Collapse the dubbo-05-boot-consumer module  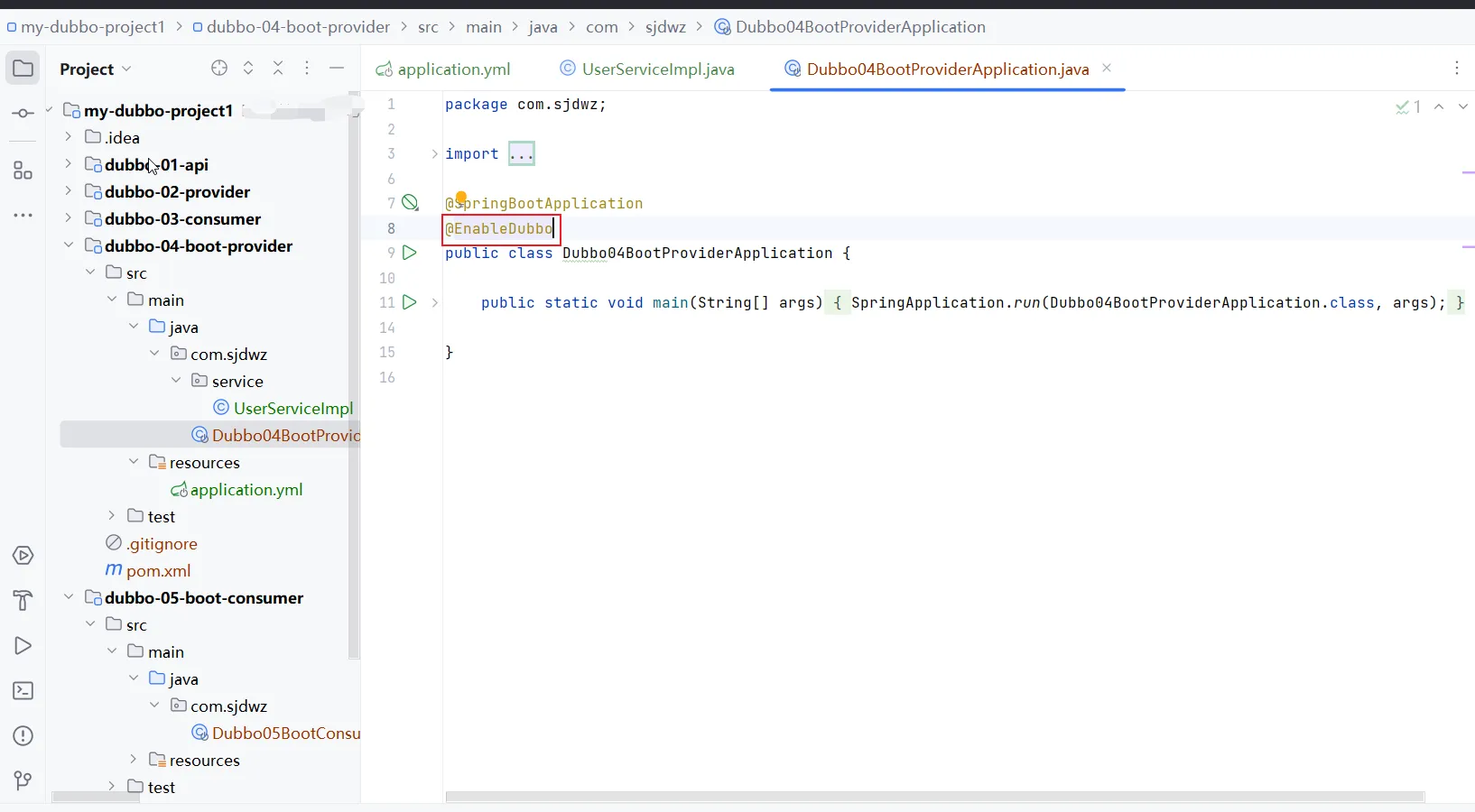(69, 597)
